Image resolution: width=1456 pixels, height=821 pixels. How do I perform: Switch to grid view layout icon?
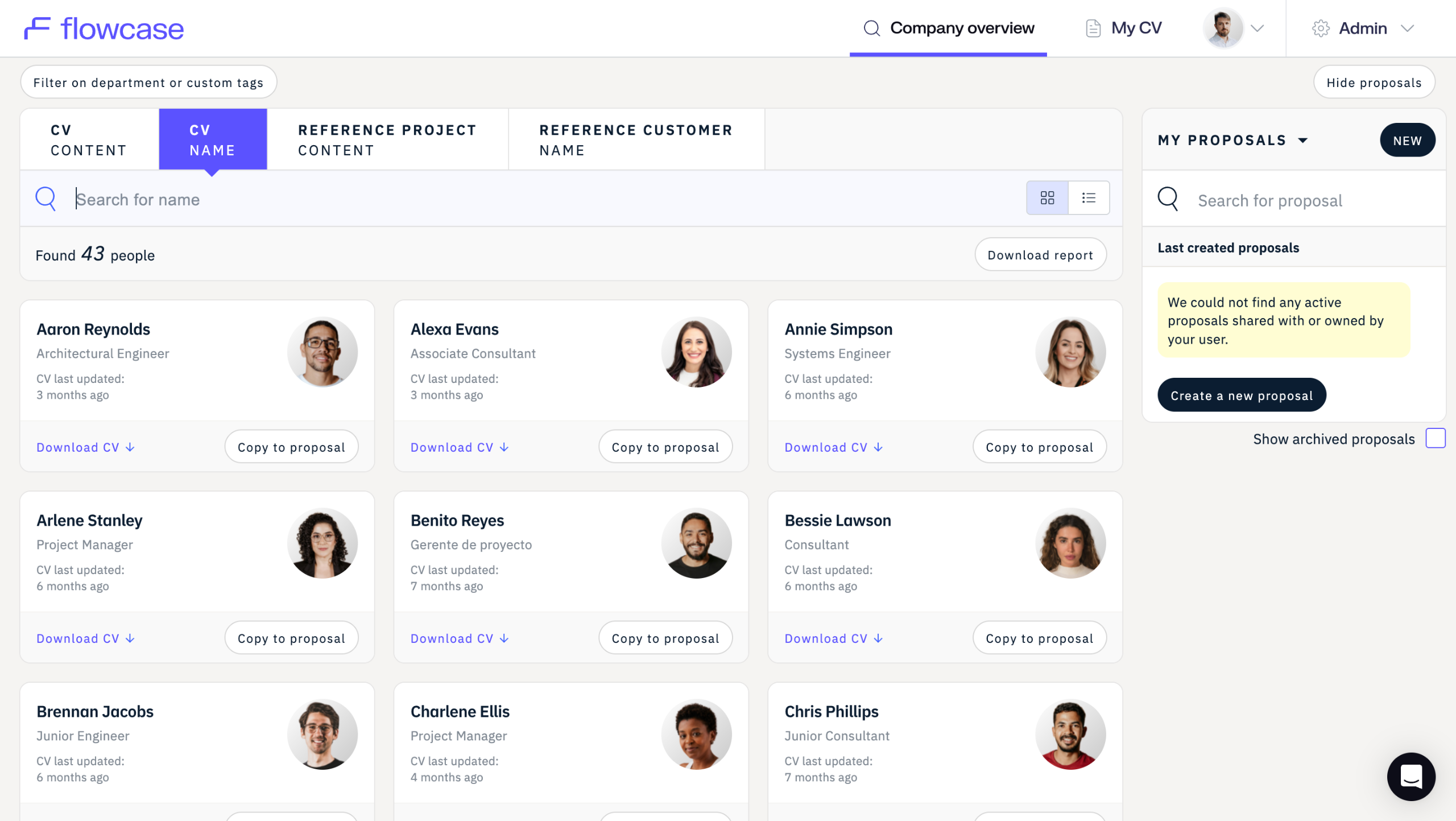pyautogui.click(x=1047, y=198)
